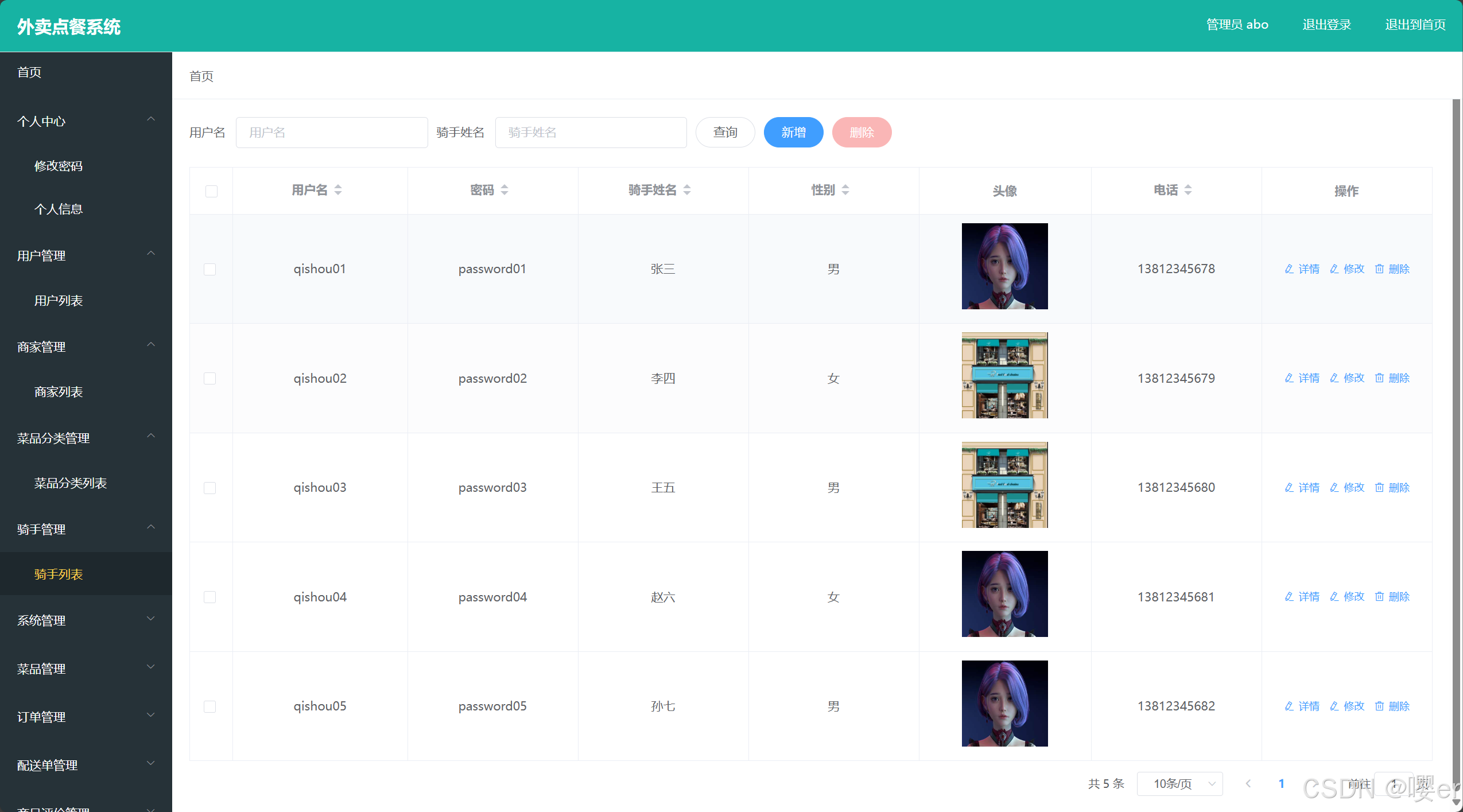The width and height of the screenshot is (1463, 812).
Task: Click the blue 新增 button
Action: click(x=793, y=133)
